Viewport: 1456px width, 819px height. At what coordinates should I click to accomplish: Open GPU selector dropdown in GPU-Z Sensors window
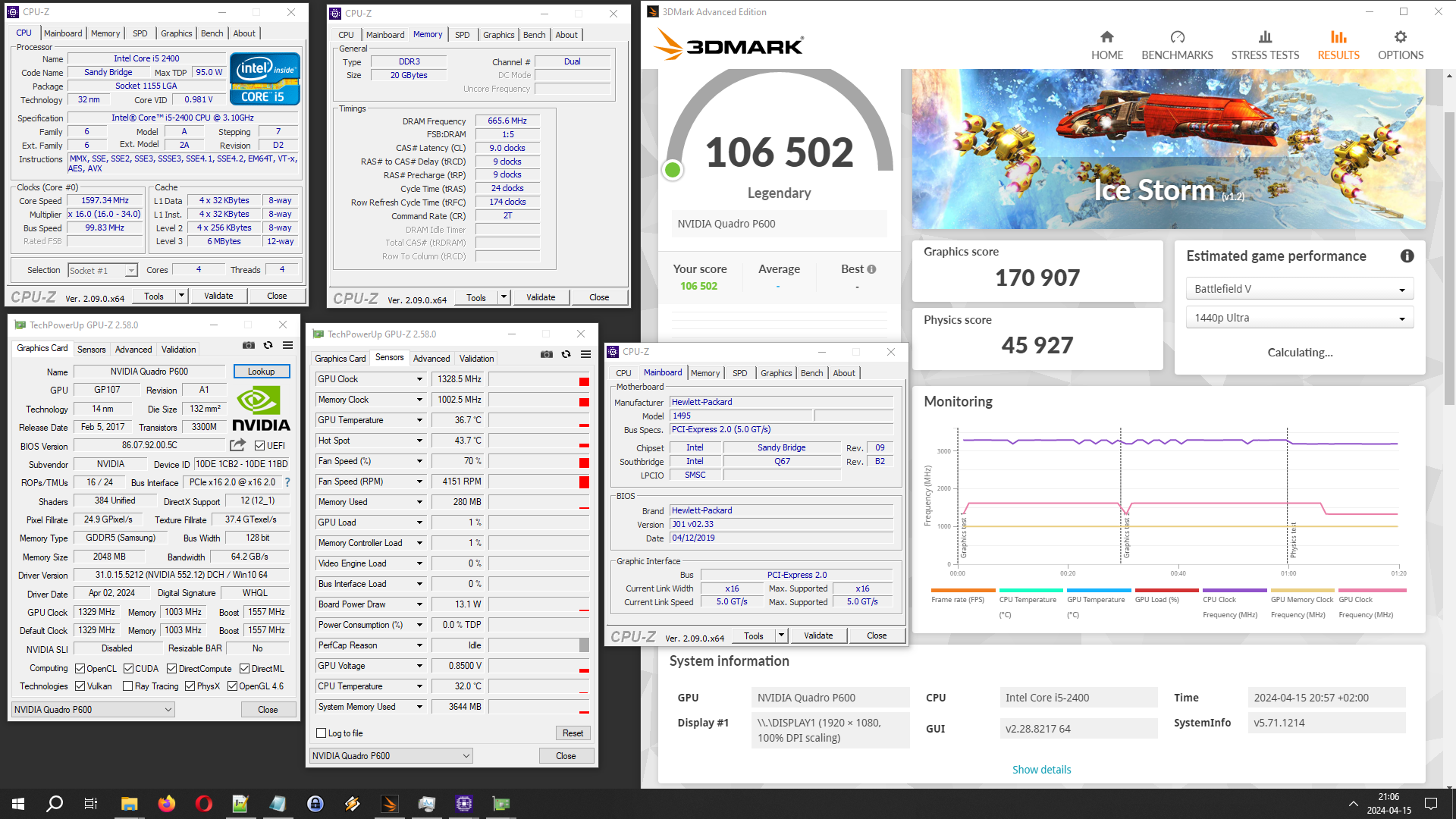click(x=391, y=756)
